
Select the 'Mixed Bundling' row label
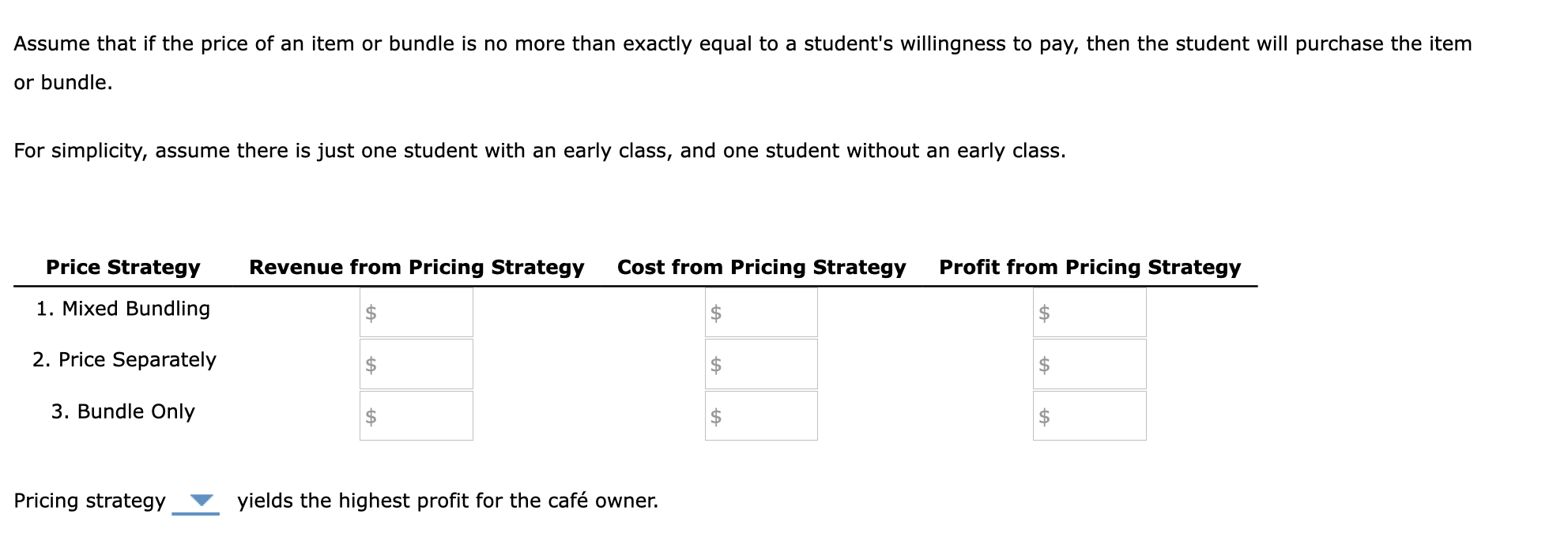click(x=123, y=309)
